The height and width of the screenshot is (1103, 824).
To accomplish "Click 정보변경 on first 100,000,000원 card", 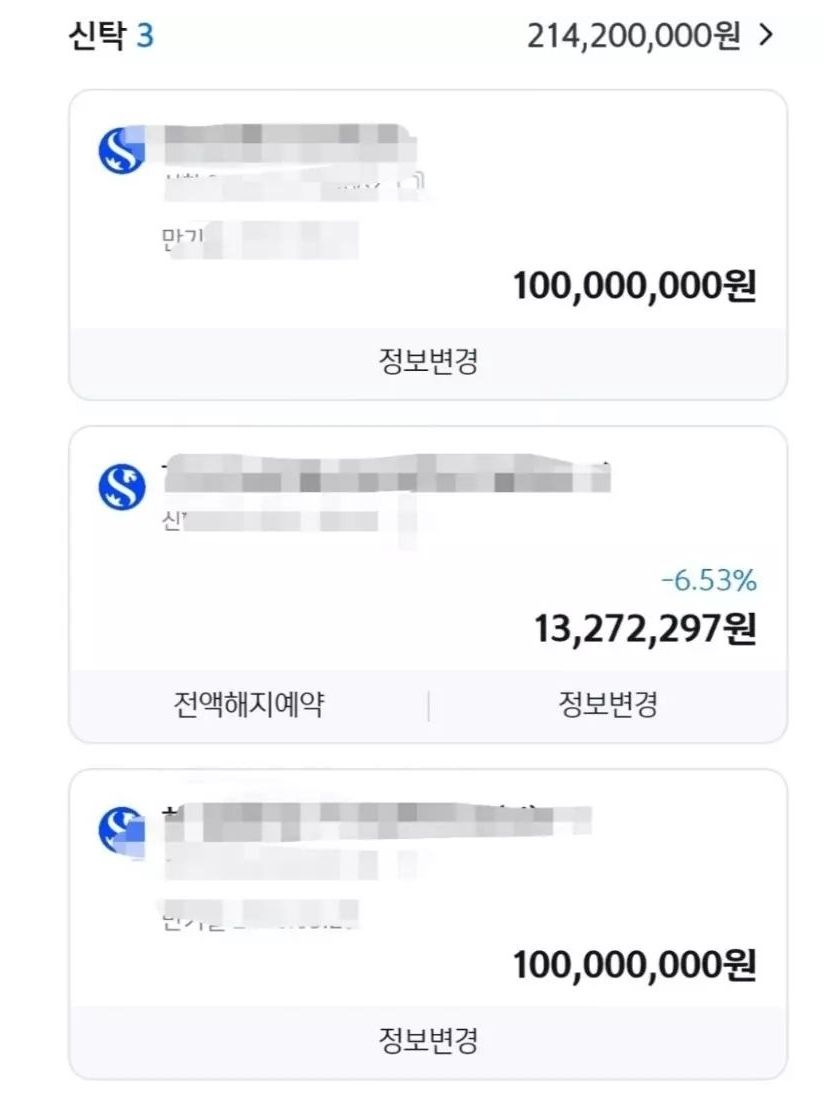I will pyautogui.click(x=428, y=362).
